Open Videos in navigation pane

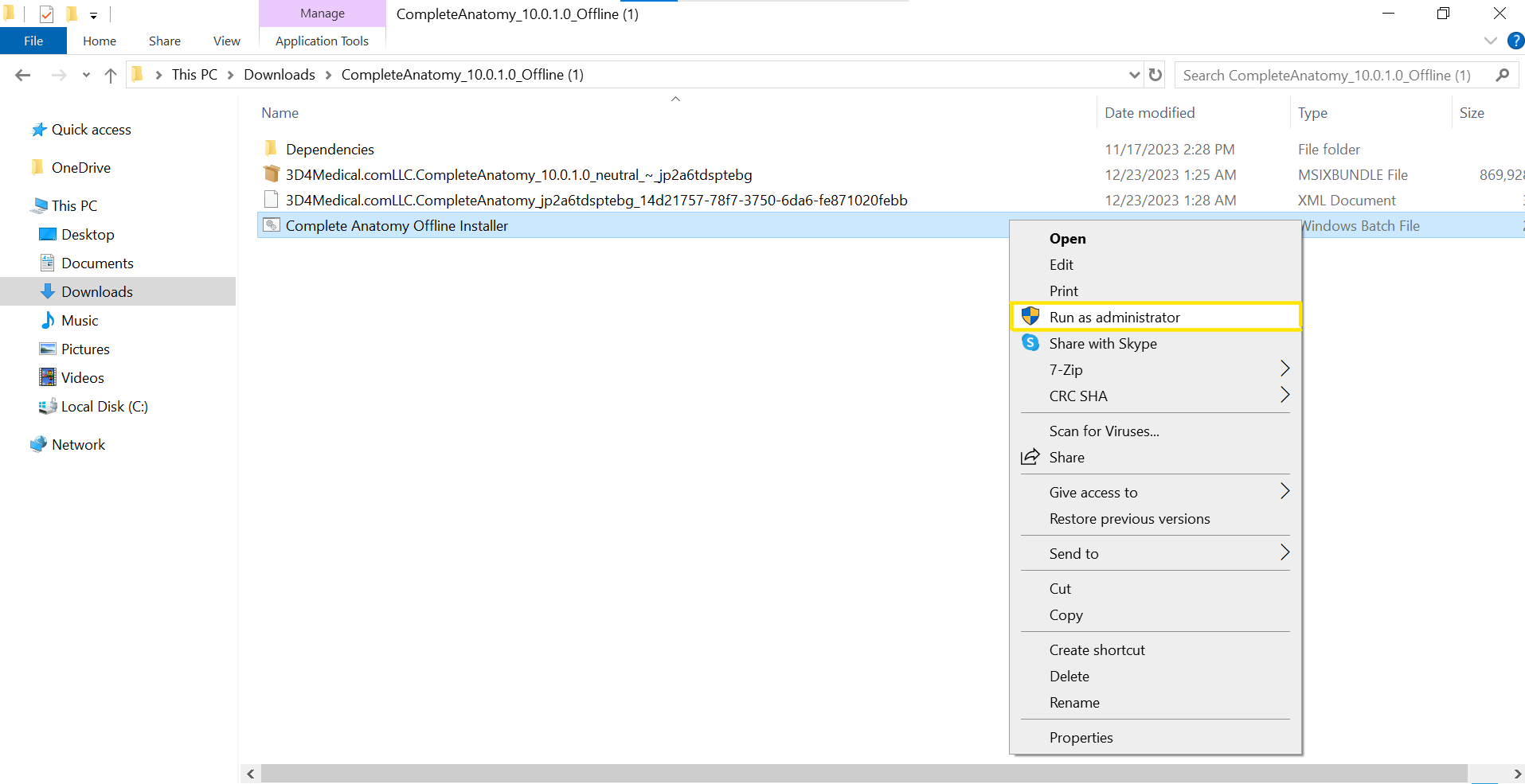click(83, 378)
